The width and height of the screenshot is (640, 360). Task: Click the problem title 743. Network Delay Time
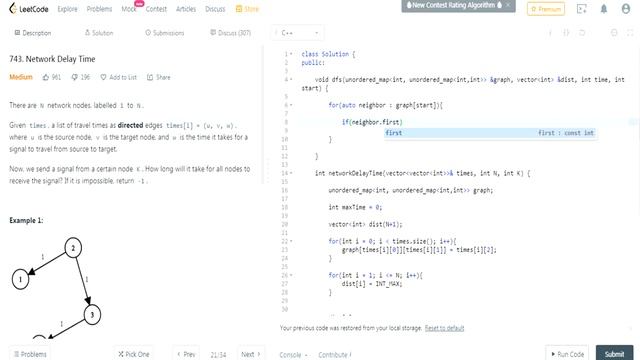tap(52, 59)
